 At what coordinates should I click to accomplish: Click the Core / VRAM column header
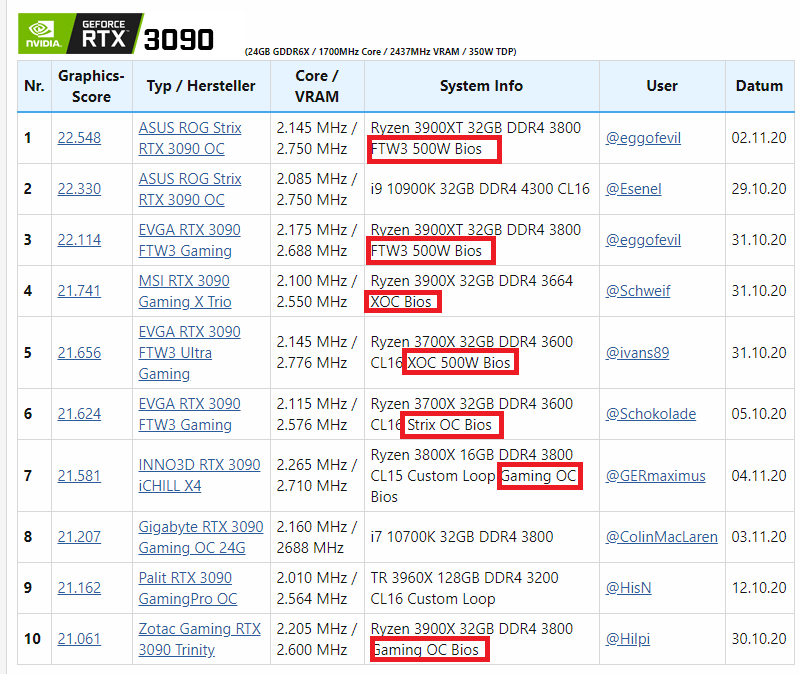[x=317, y=86]
